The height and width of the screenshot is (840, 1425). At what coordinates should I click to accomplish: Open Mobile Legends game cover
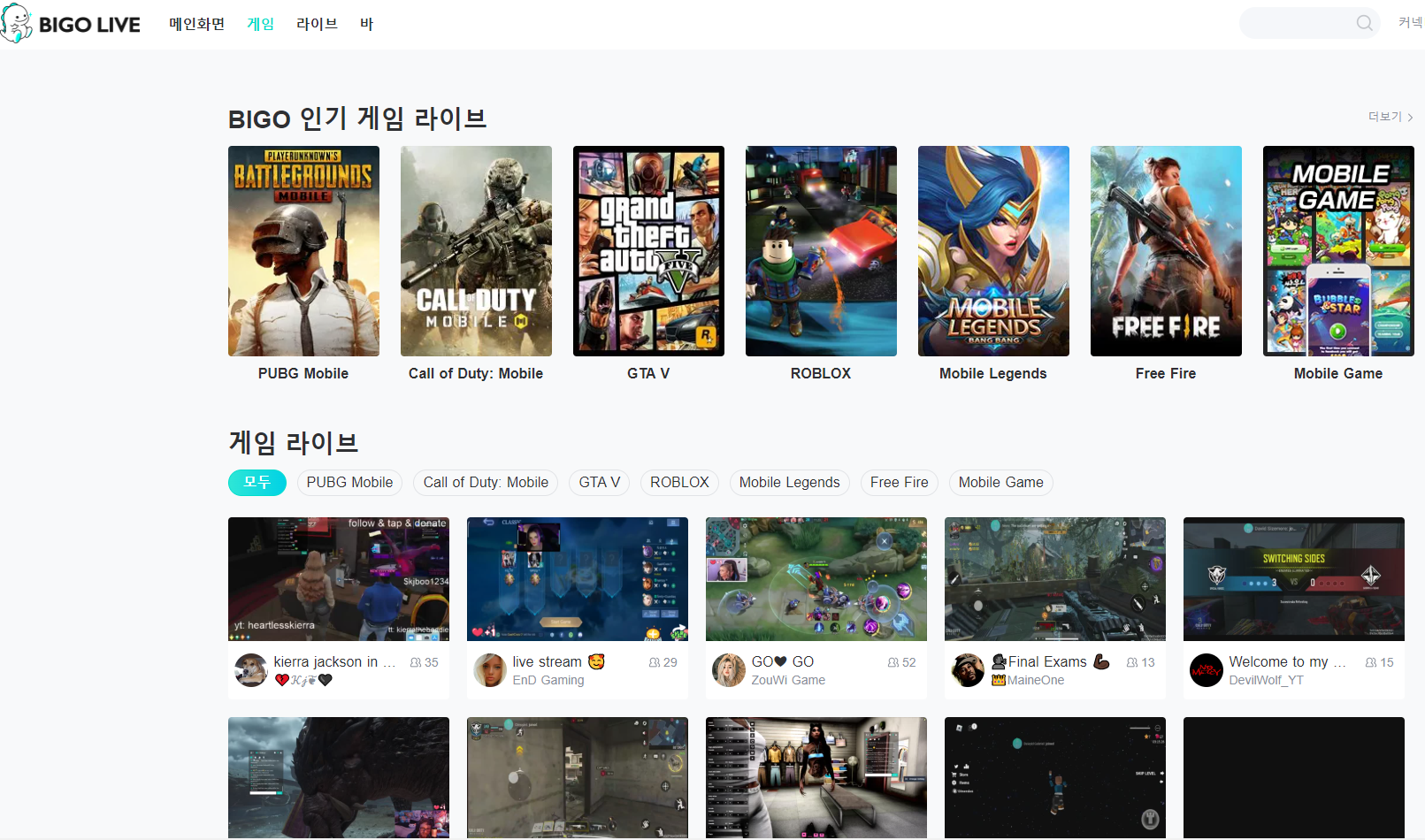[993, 251]
